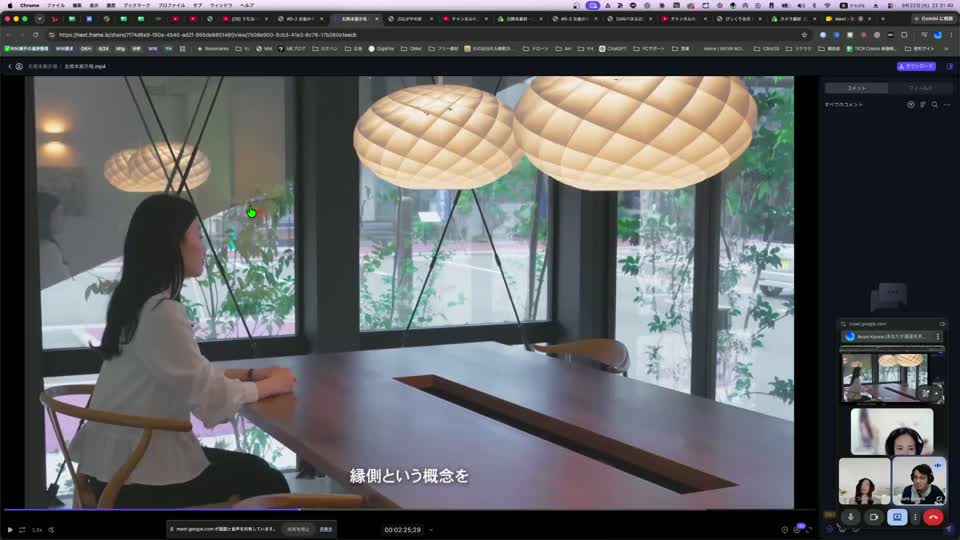Click the 00:02:25:29 timecode display
The height and width of the screenshot is (540, 960).
click(x=402, y=530)
